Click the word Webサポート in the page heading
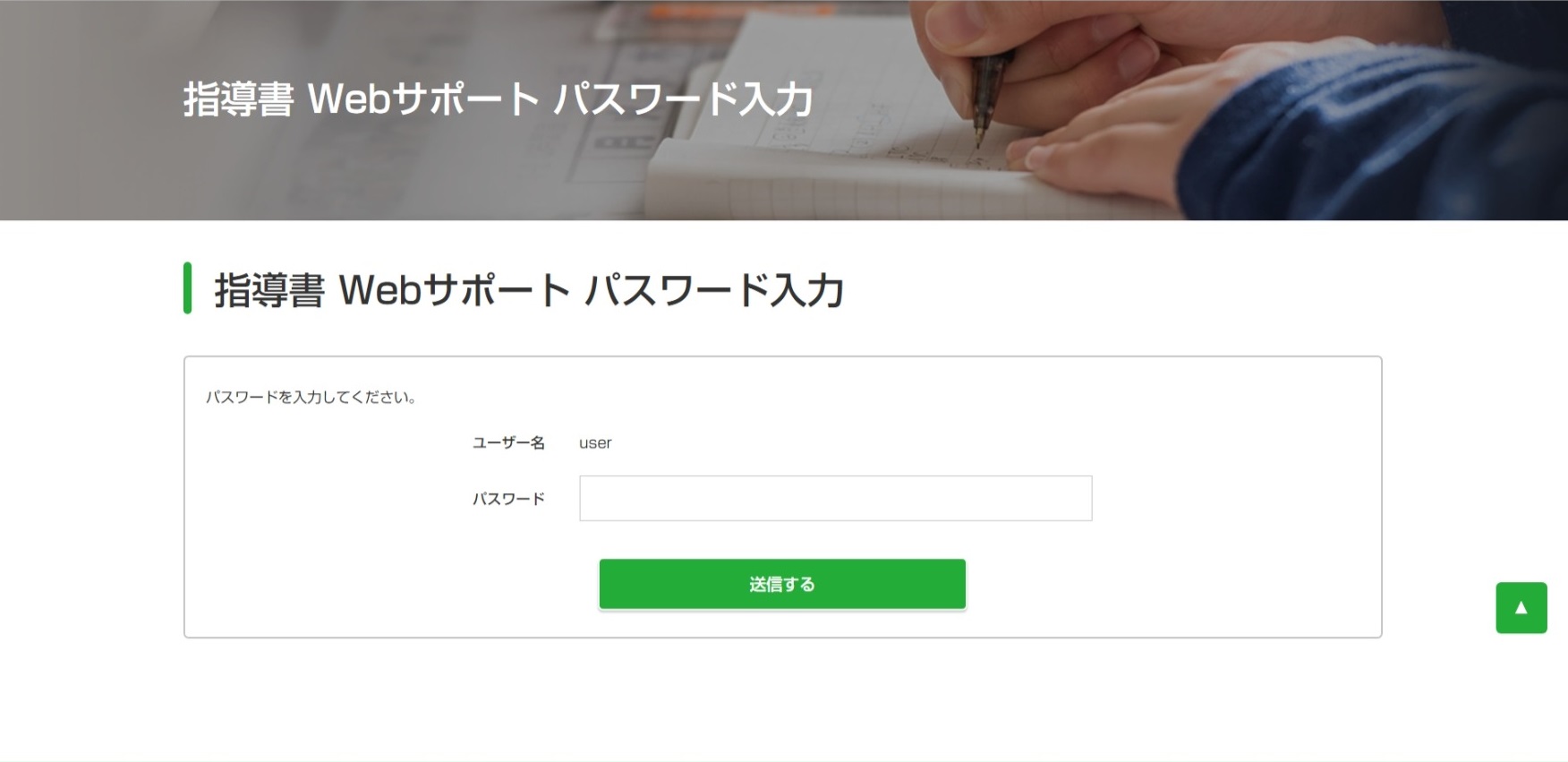 pyautogui.click(x=455, y=289)
